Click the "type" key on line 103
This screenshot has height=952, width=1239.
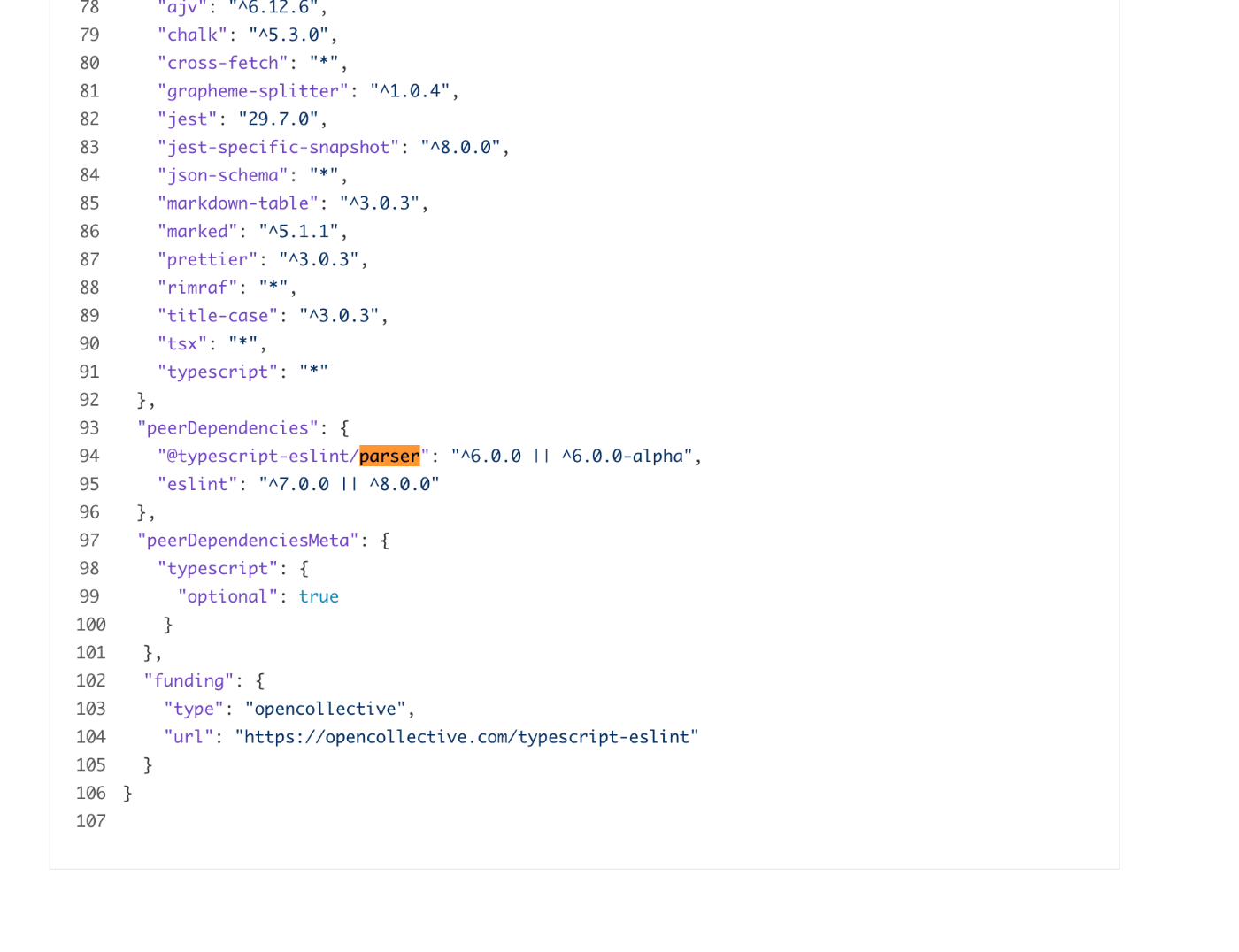[x=193, y=709]
